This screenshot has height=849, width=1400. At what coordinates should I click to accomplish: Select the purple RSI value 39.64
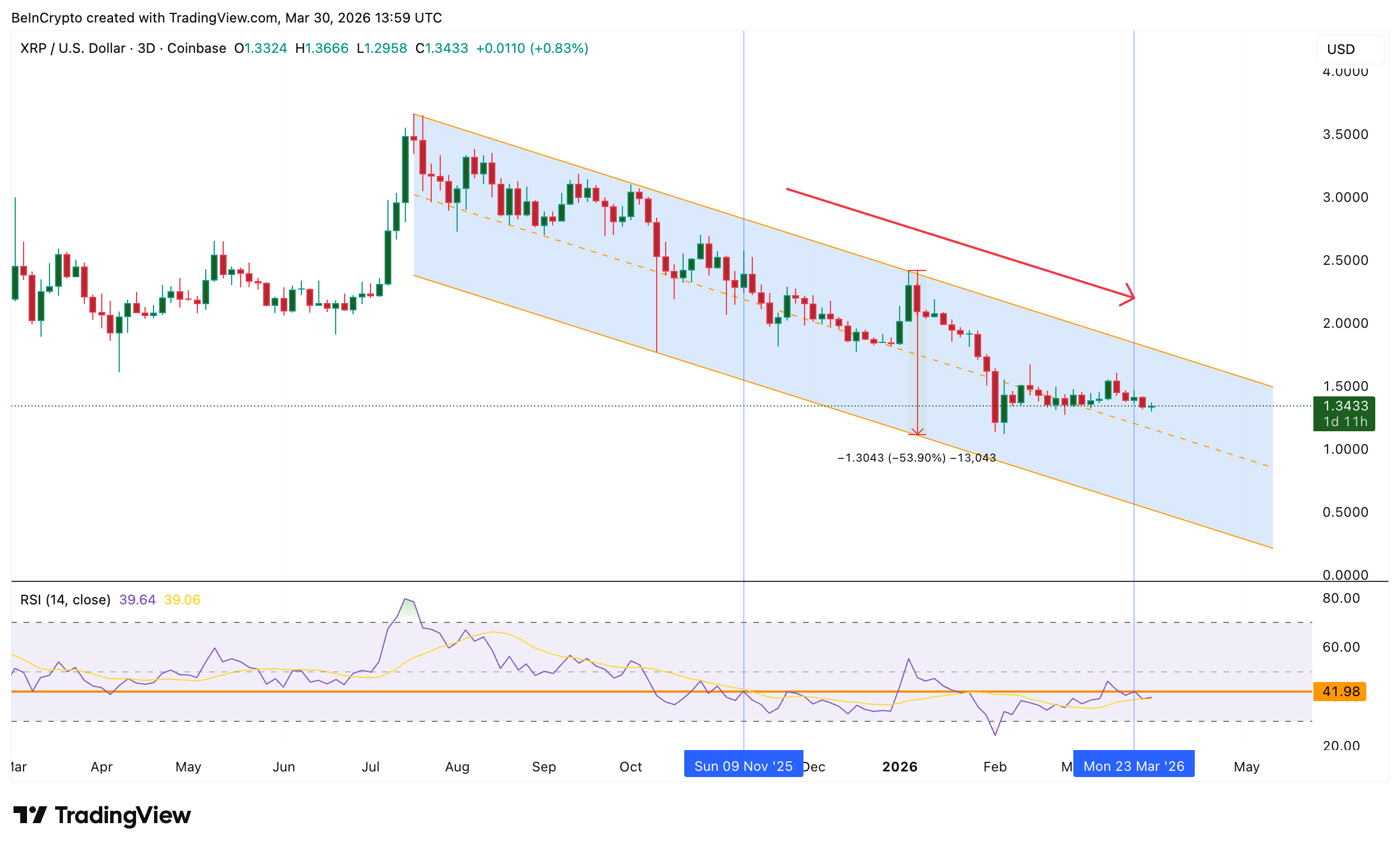click(x=137, y=599)
